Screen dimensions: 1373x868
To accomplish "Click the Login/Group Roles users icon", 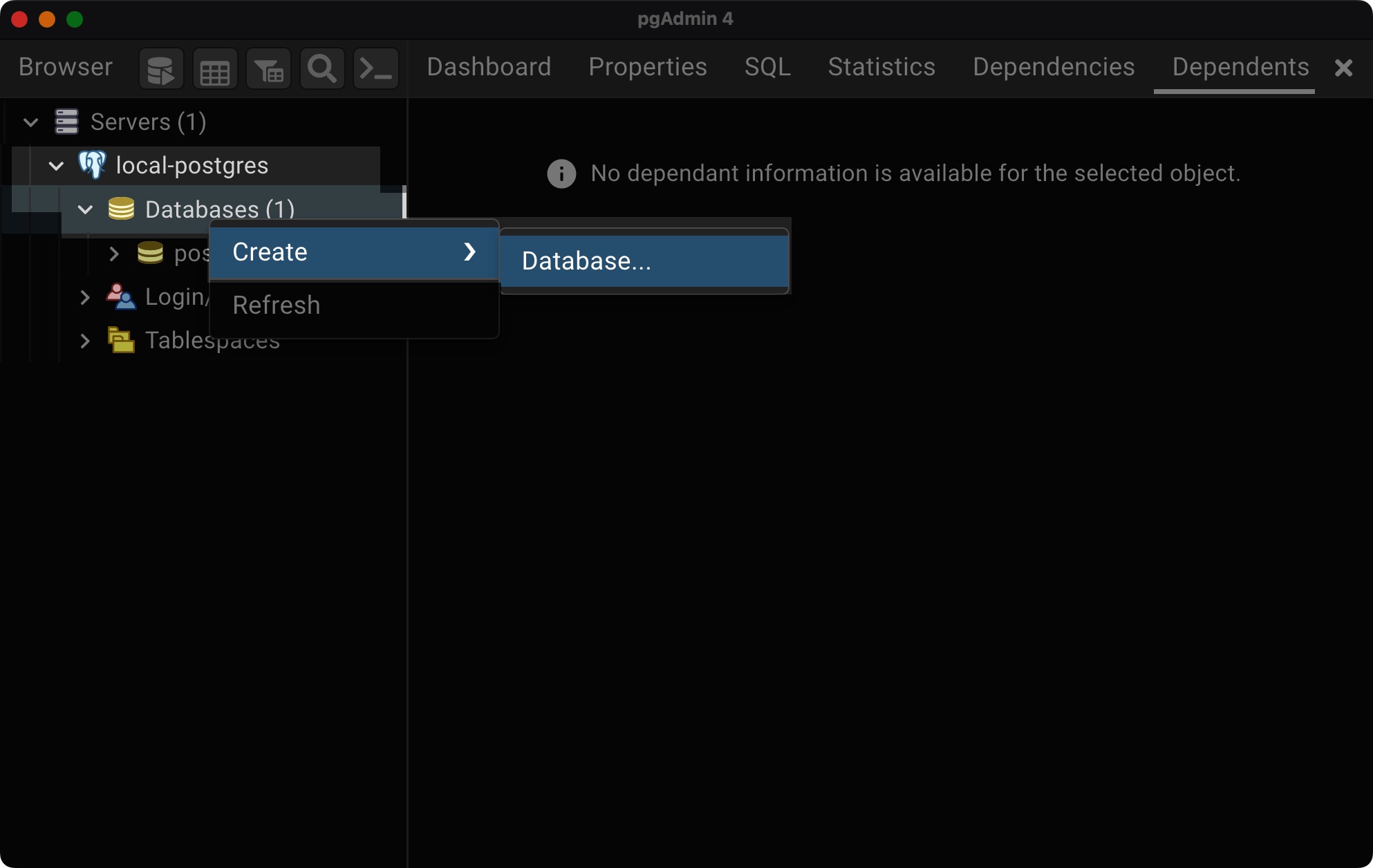I will point(121,296).
